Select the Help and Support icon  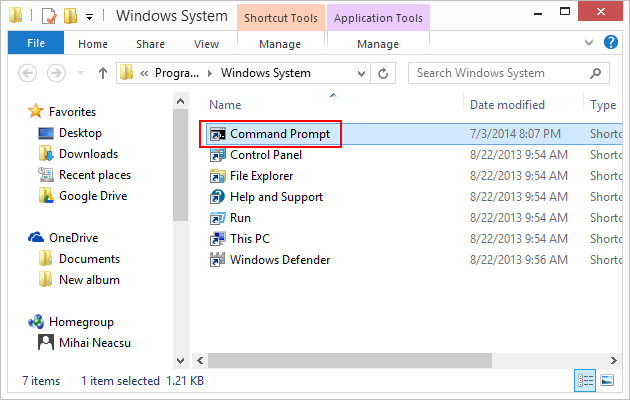pos(218,197)
